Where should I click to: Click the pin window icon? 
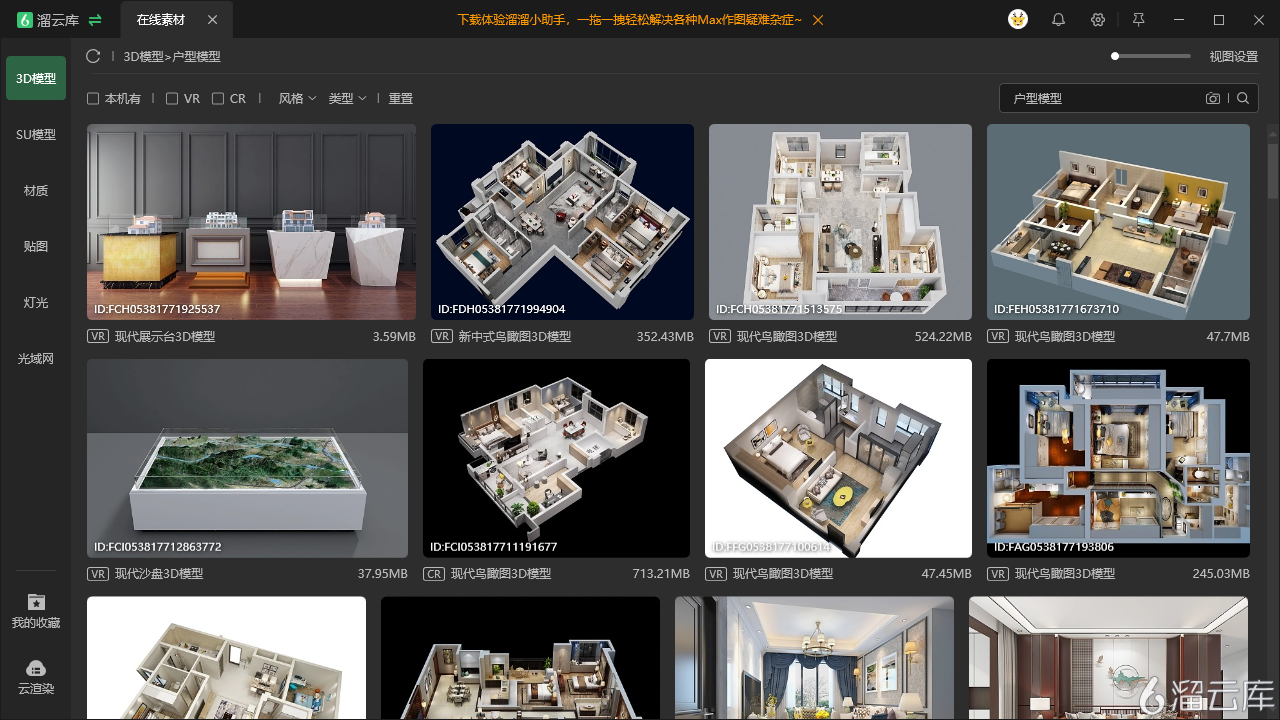pyautogui.click(x=1138, y=20)
